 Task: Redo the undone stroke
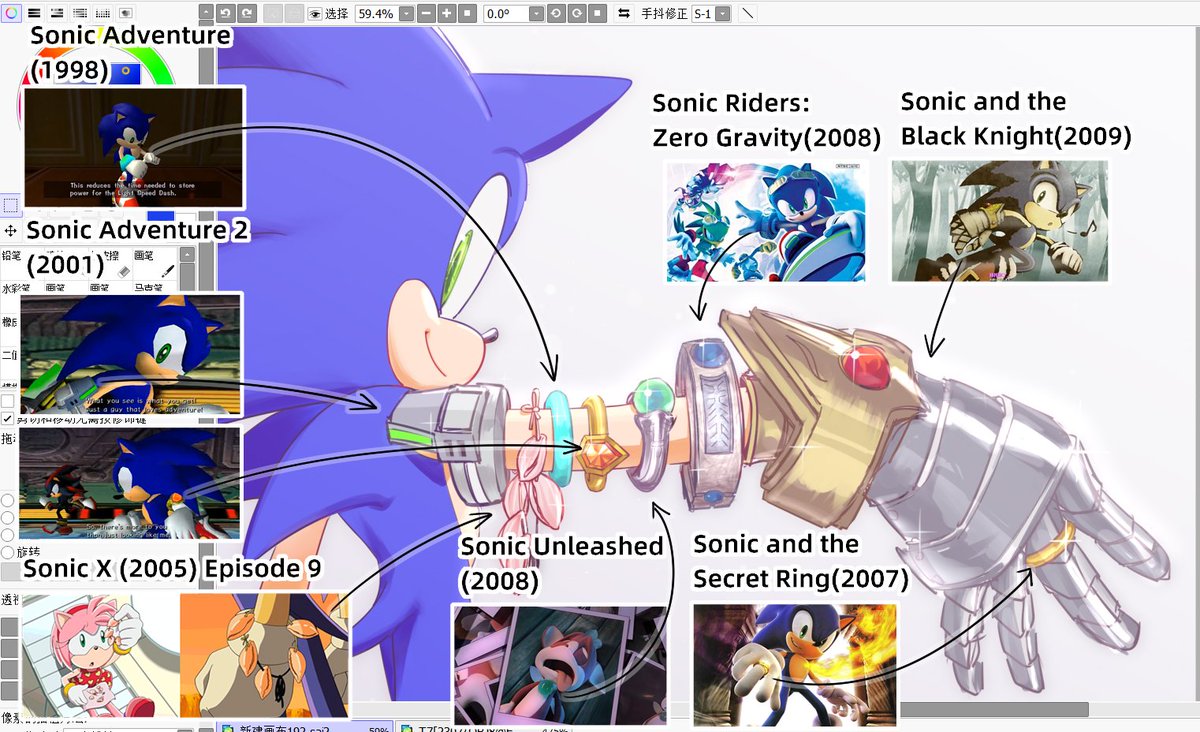pyautogui.click(x=246, y=13)
